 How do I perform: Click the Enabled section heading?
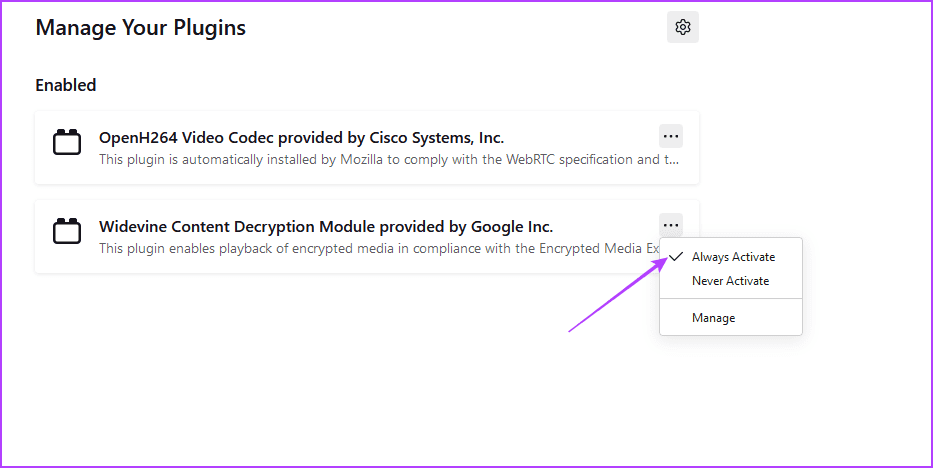coord(66,85)
